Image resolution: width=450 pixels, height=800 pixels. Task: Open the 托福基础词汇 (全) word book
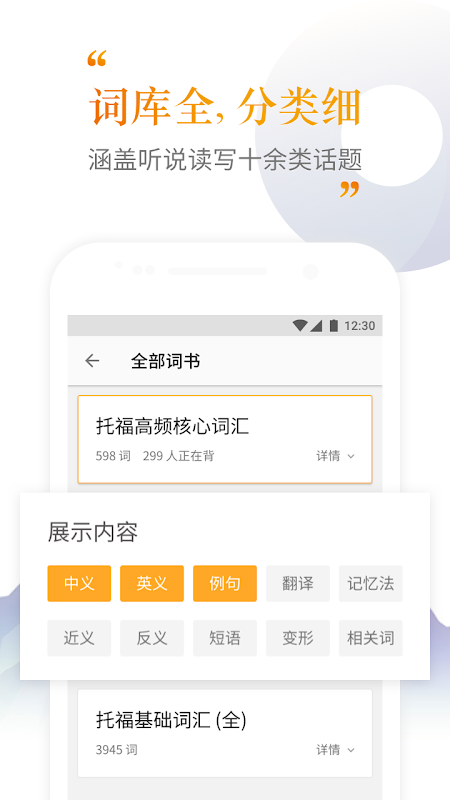pos(225,733)
